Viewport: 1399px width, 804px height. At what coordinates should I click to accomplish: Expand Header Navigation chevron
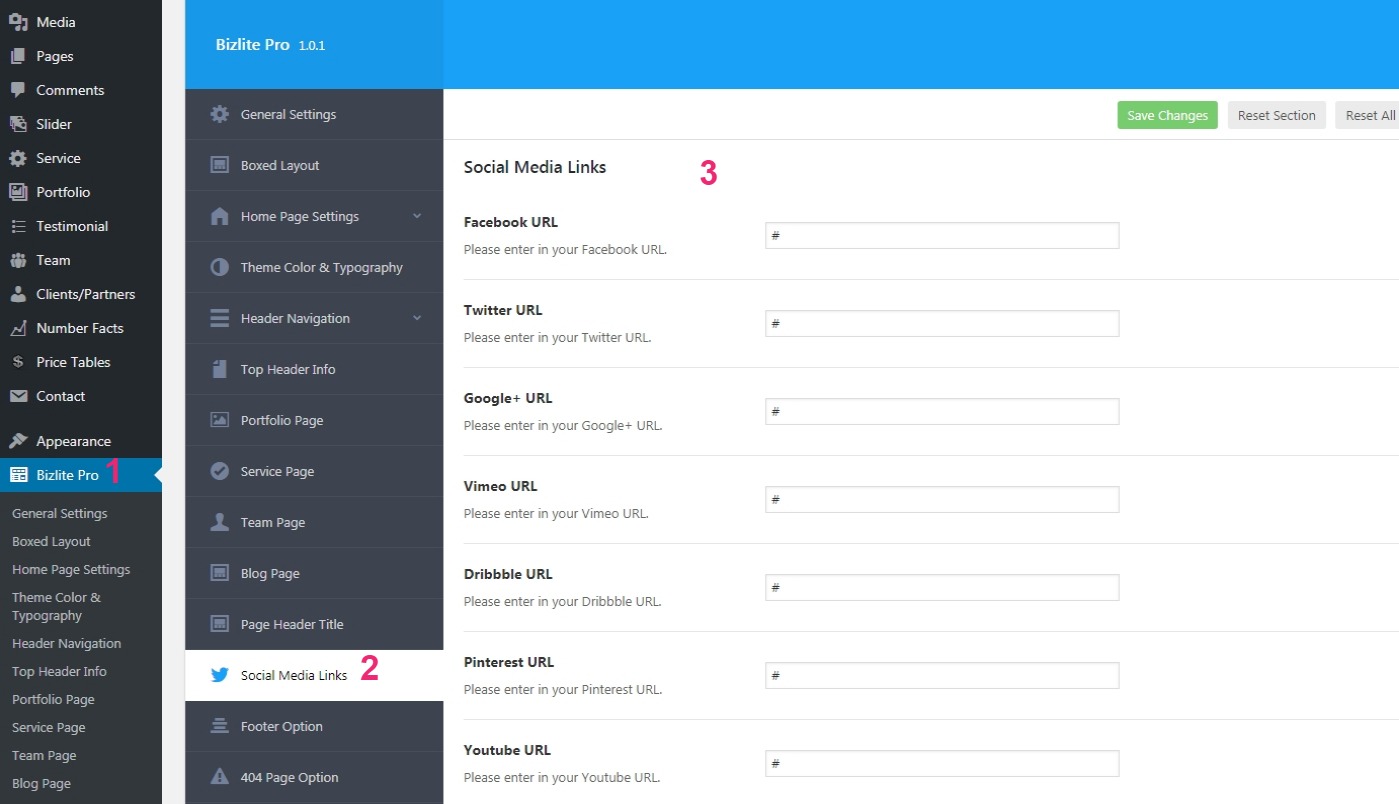(x=417, y=318)
